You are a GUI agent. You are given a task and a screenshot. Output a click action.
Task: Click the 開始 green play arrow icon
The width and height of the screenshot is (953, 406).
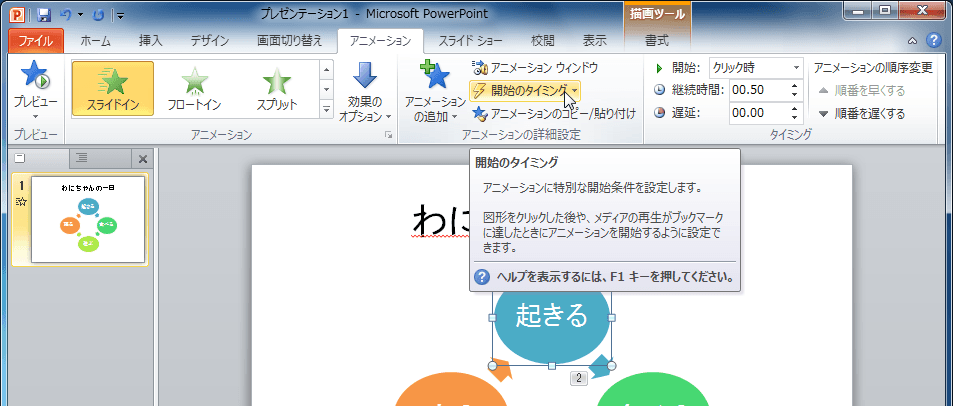tap(659, 68)
